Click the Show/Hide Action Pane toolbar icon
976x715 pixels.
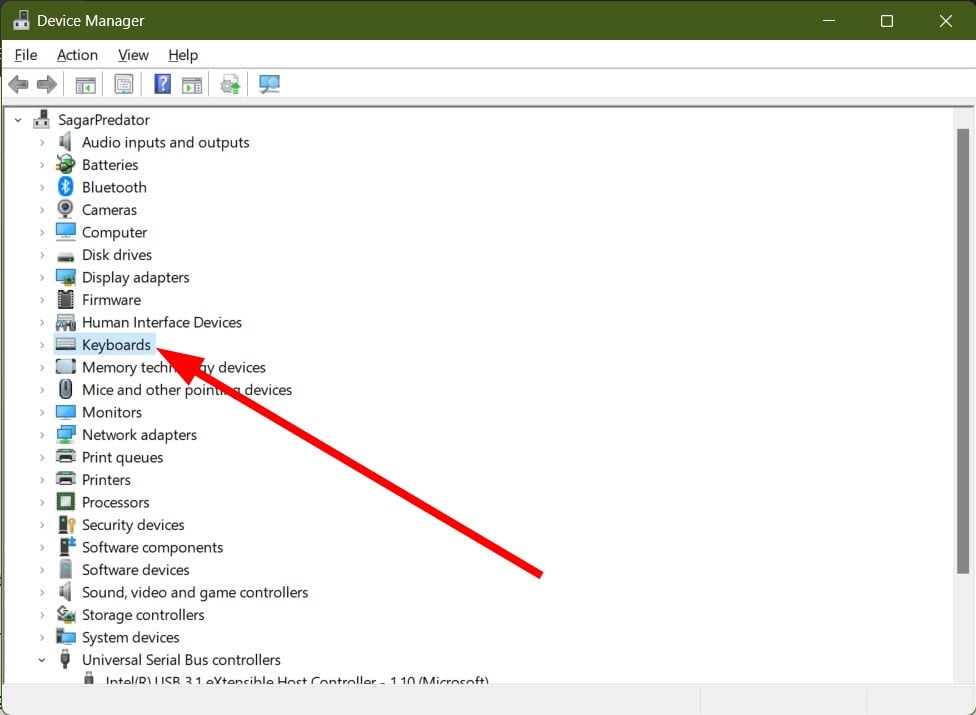192,85
